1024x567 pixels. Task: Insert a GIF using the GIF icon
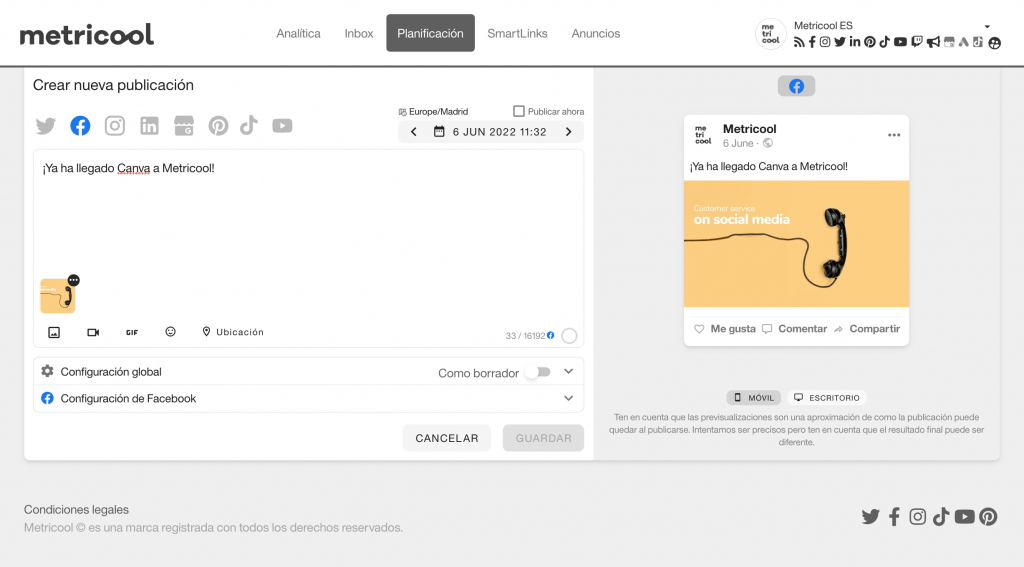(132, 332)
